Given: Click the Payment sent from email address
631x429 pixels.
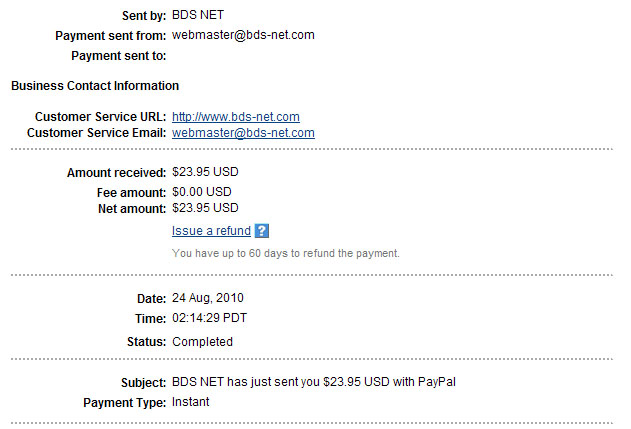Looking at the screenshot, I should (243, 35).
